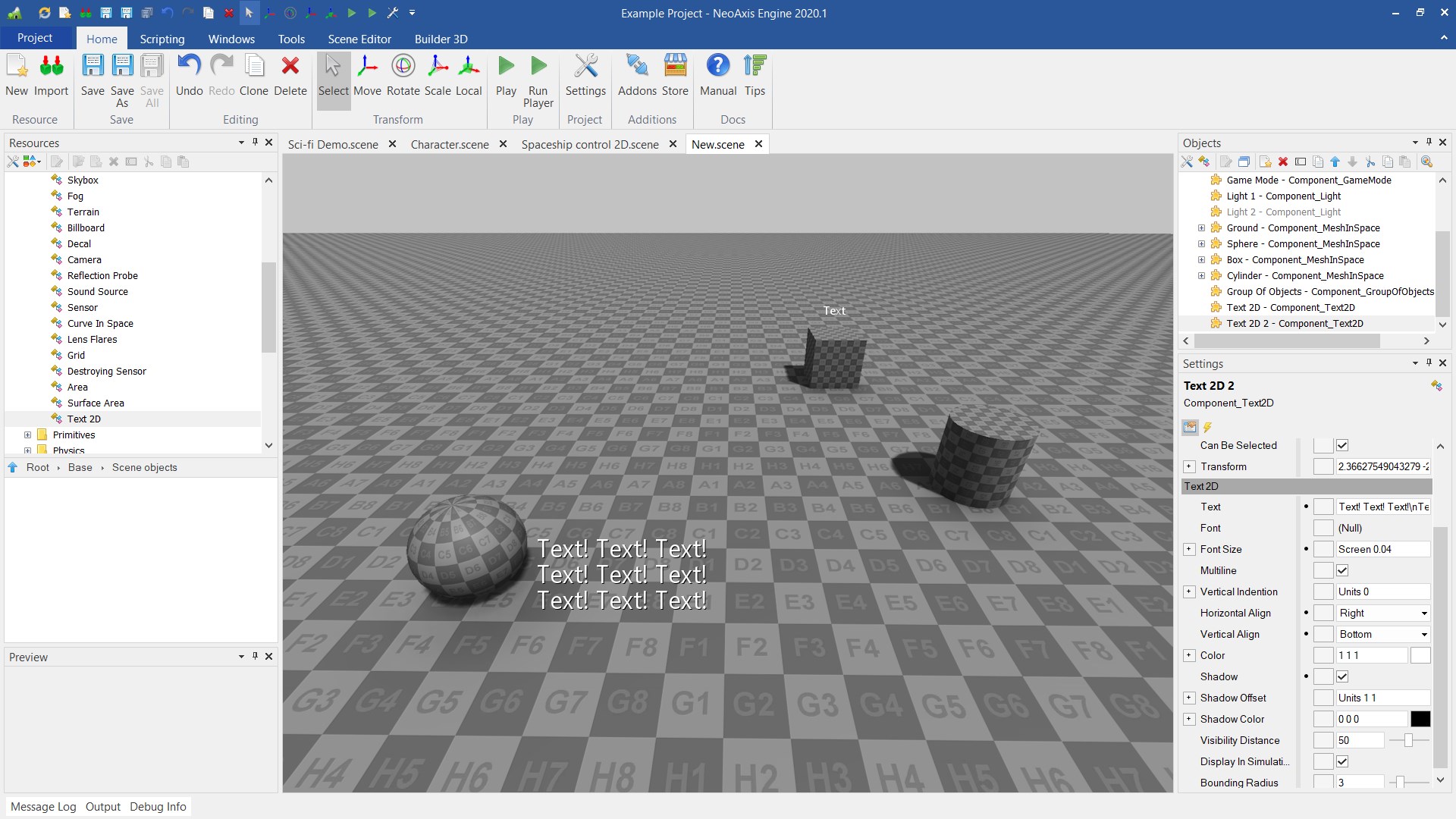This screenshot has height=819, width=1456.
Task: Toggle the Multiline checkbox
Action: coord(1342,570)
